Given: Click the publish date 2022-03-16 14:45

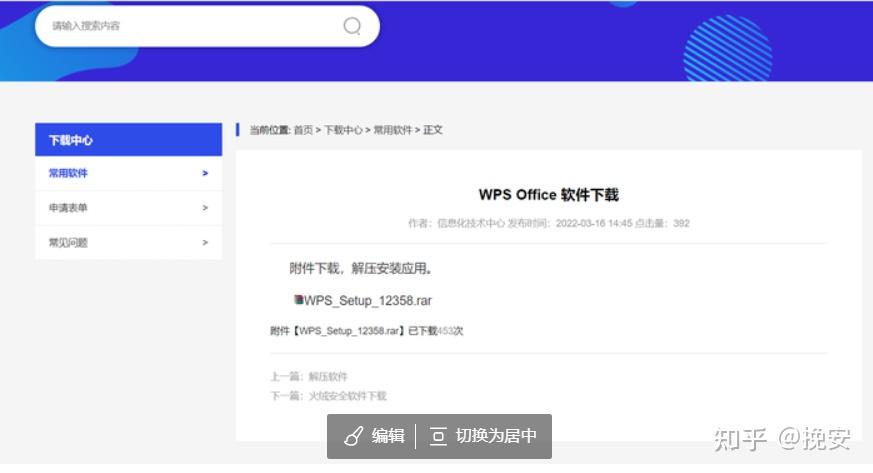Looking at the screenshot, I should [x=594, y=223].
